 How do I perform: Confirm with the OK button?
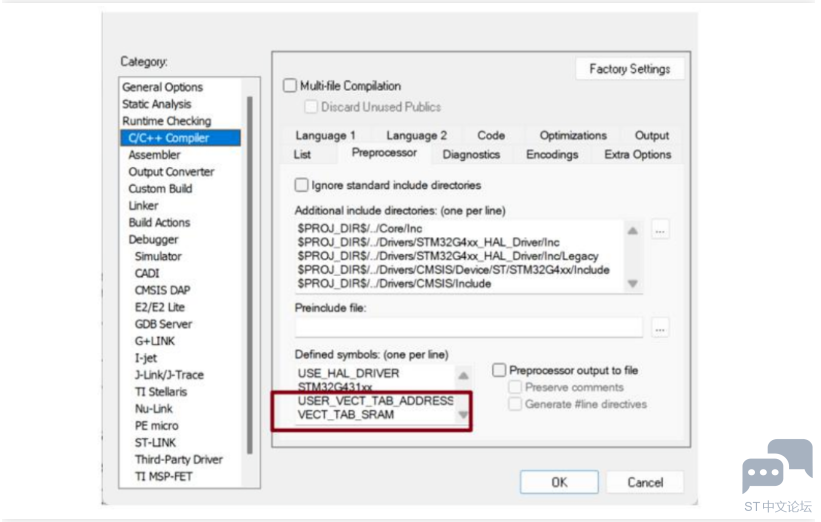click(559, 482)
